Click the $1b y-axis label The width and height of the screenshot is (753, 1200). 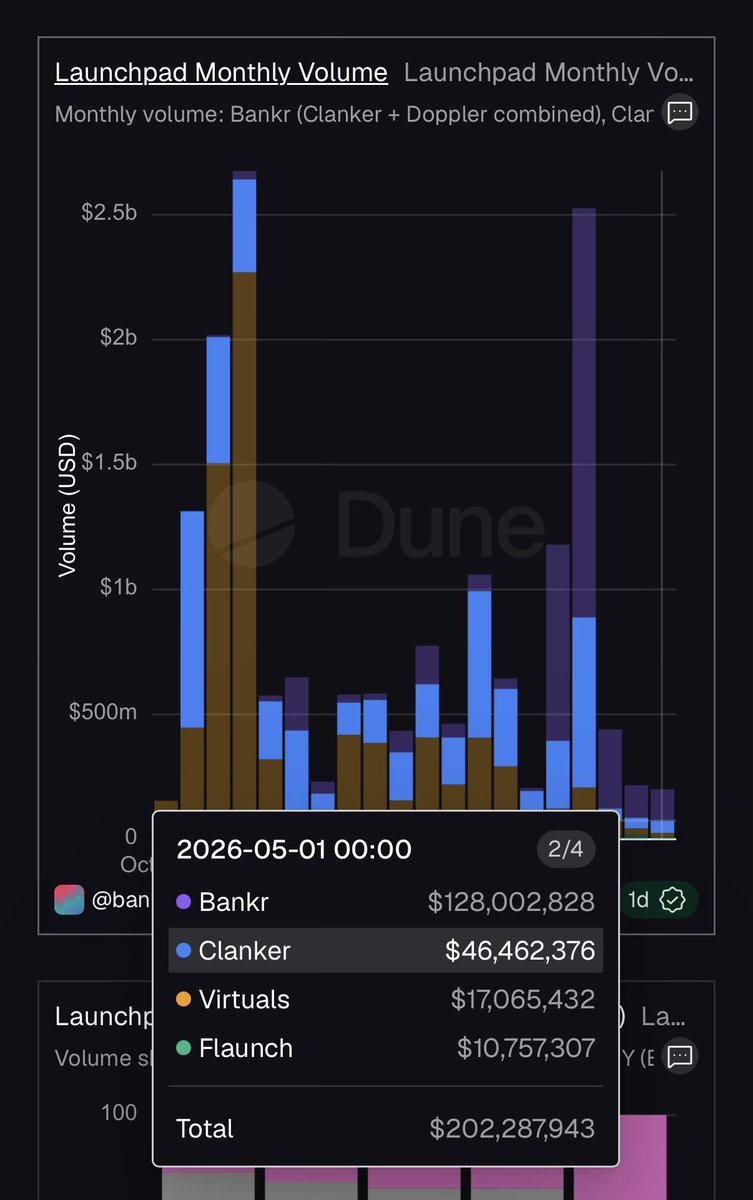(x=118, y=589)
